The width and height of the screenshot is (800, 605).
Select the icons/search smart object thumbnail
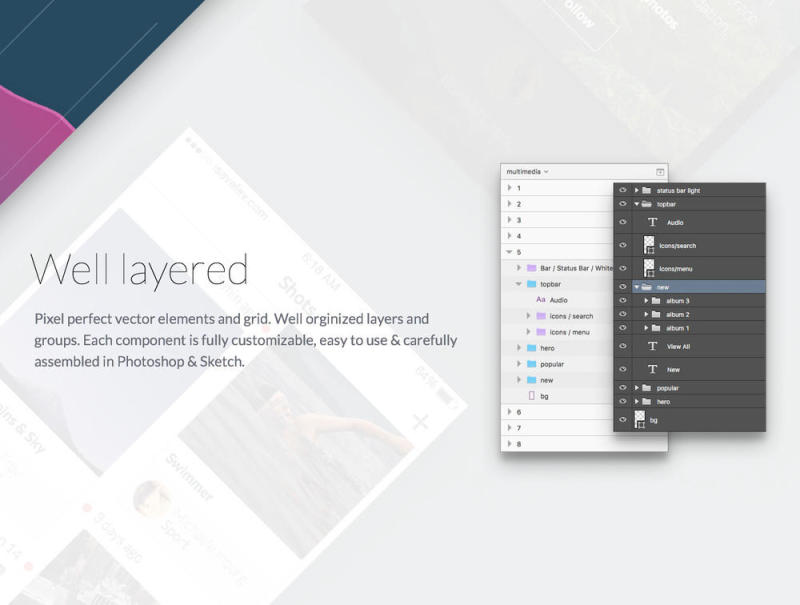coord(649,245)
